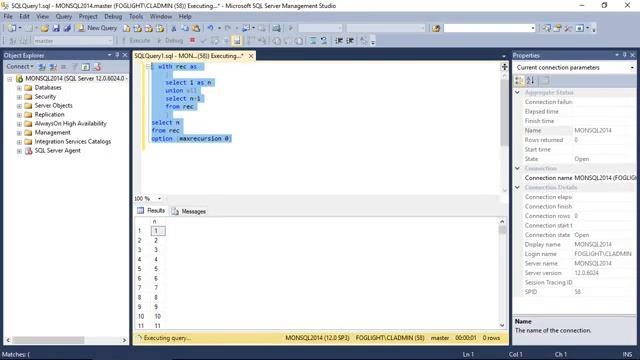Collapse the MONSQL2014 server node

click(x=9, y=79)
